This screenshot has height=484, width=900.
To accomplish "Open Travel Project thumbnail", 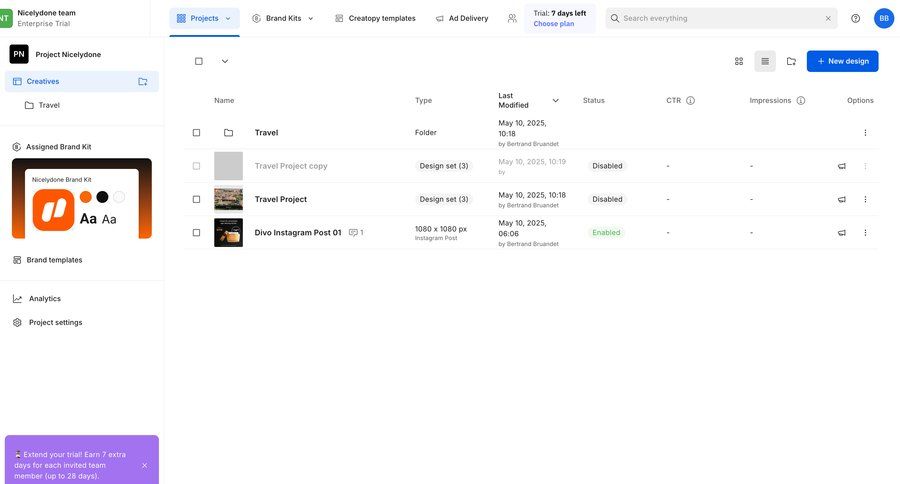I will pyautogui.click(x=228, y=199).
